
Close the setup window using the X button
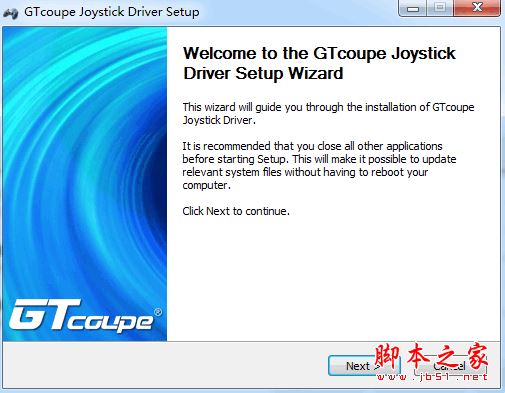(x=477, y=8)
